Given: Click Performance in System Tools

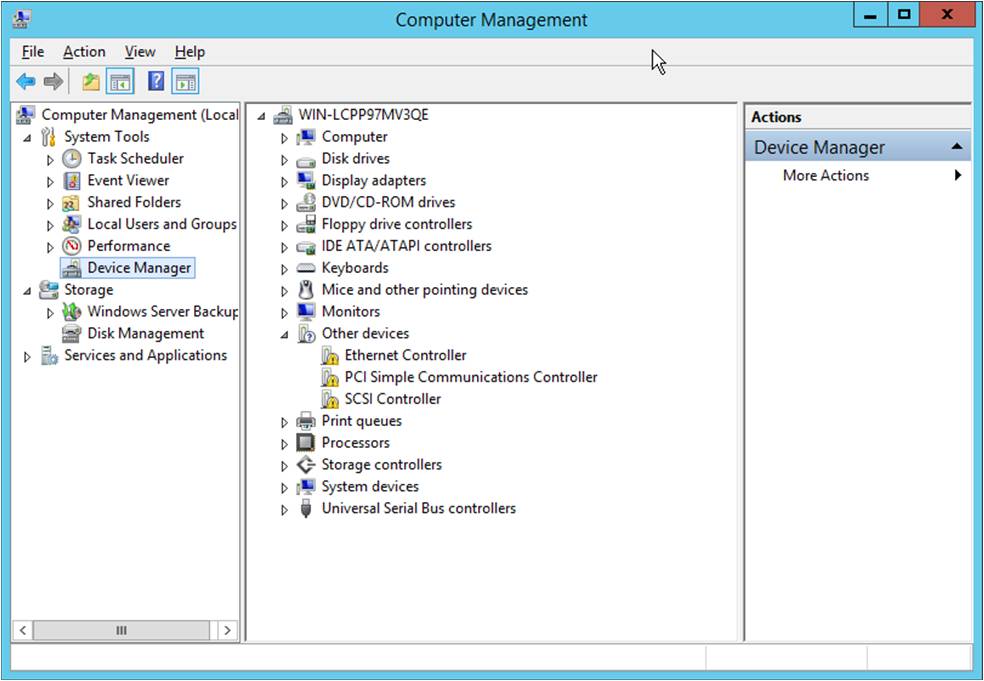Looking at the screenshot, I should point(128,246).
